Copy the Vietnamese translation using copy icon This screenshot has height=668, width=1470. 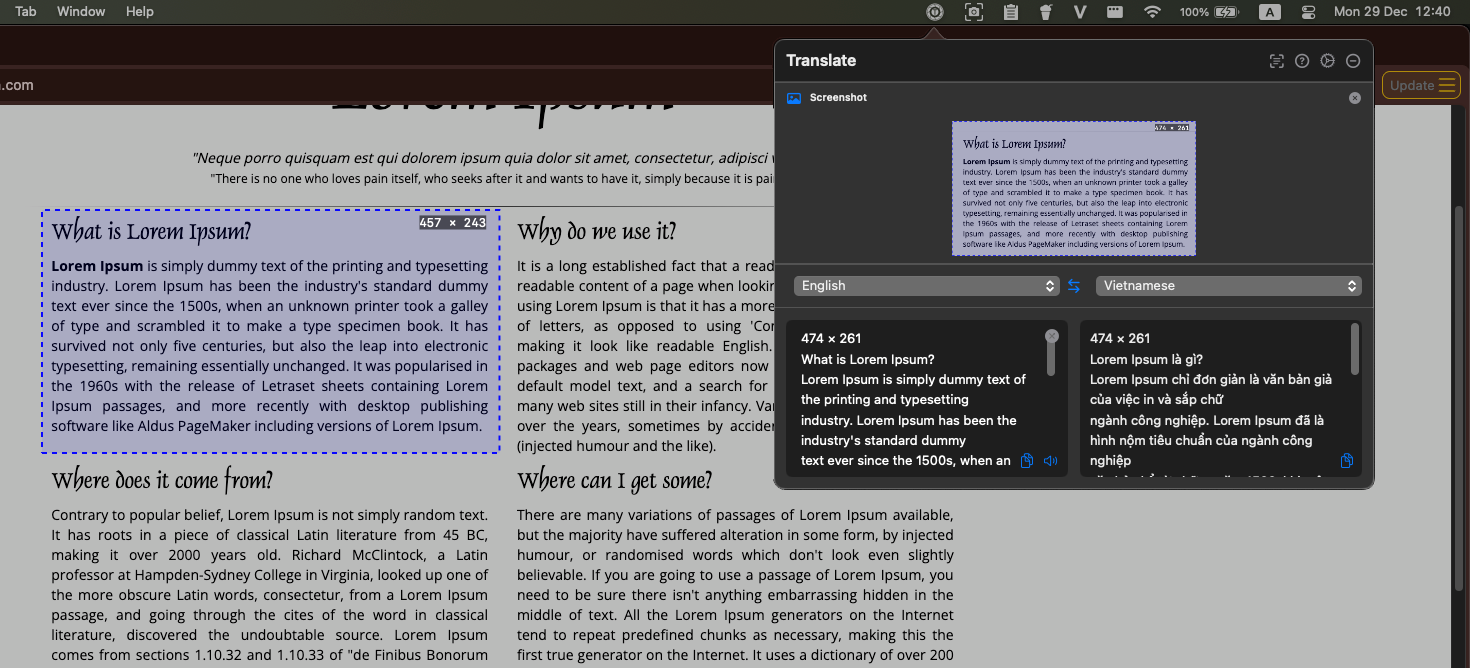(x=1346, y=460)
